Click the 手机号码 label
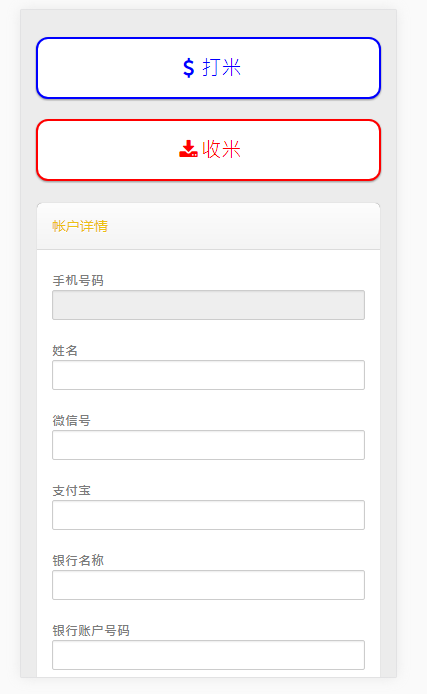427x694 pixels. 78,281
